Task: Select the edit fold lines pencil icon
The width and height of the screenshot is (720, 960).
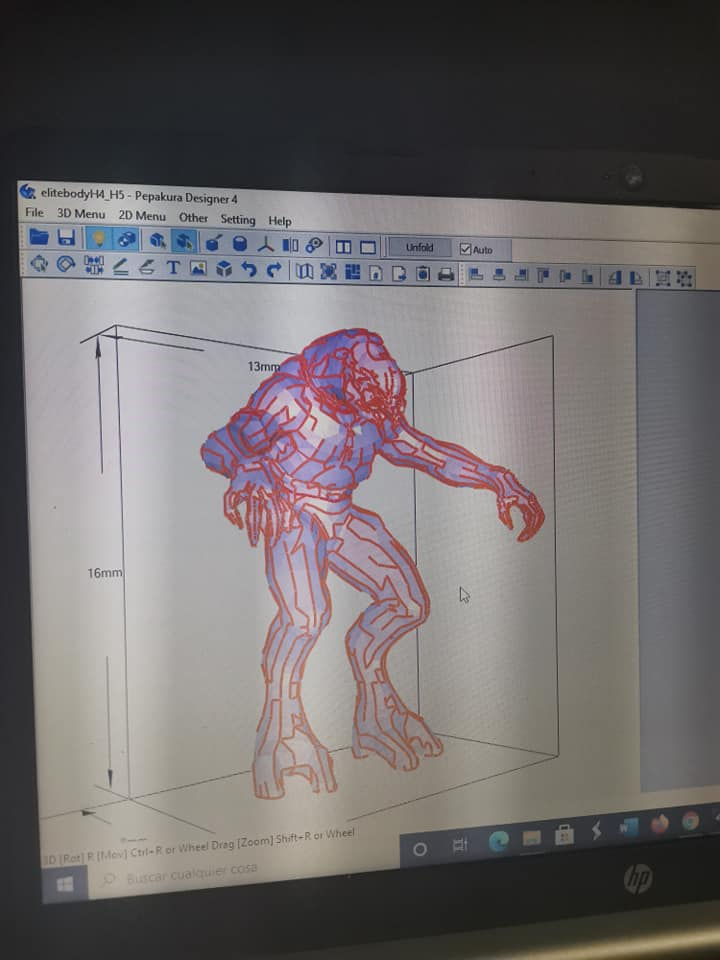Action: (121, 266)
